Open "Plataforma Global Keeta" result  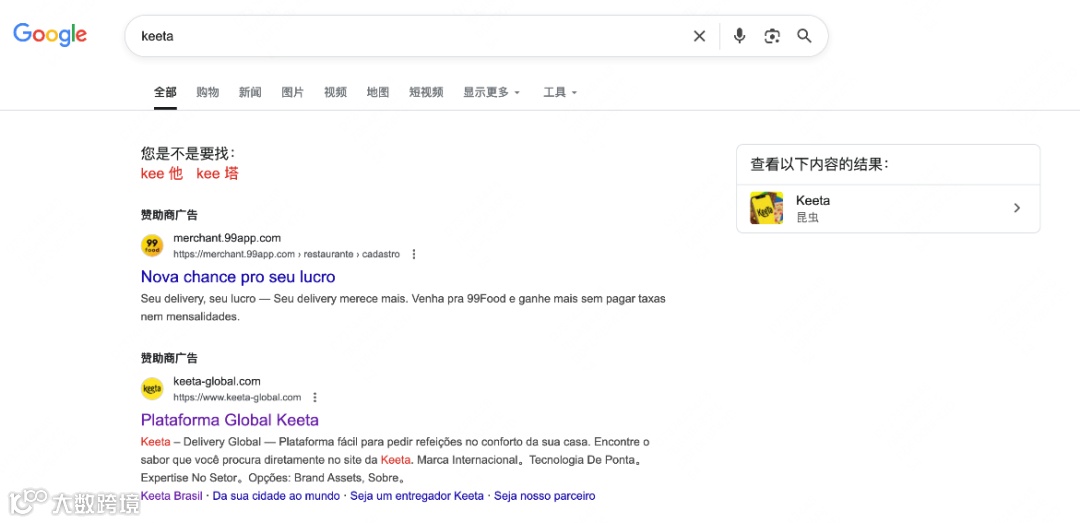coord(230,420)
